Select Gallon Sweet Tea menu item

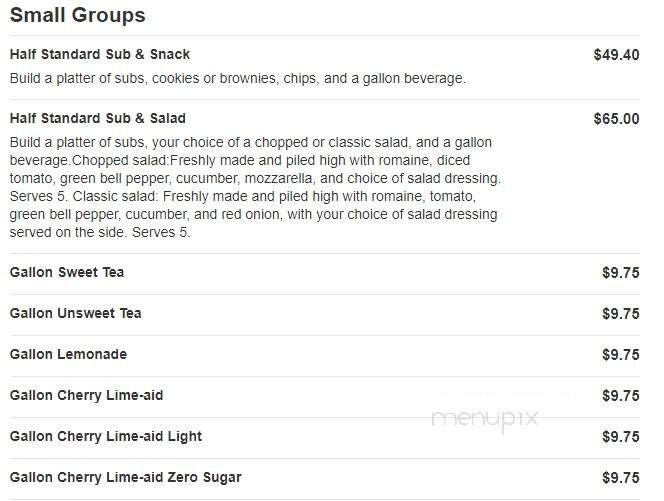(67, 273)
